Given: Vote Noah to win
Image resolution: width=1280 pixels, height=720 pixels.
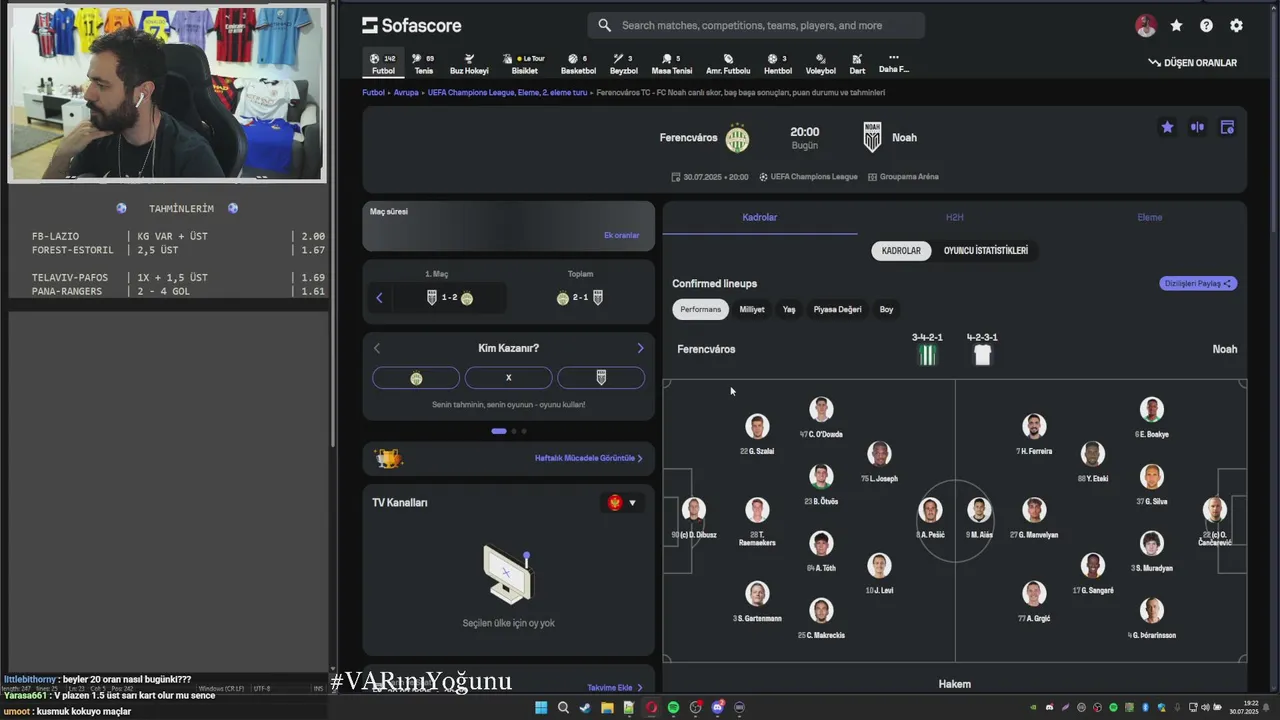Looking at the screenshot, I should [x=601, y=378].
